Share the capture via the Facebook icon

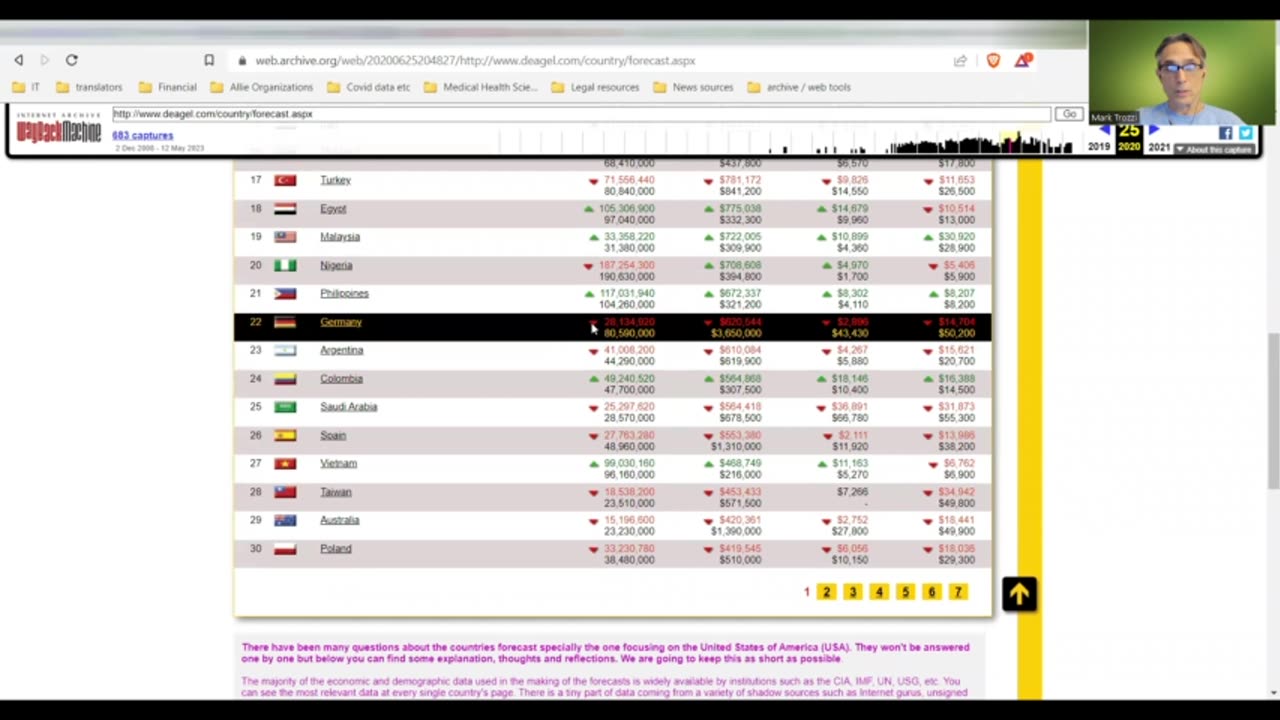(1225, 133)
